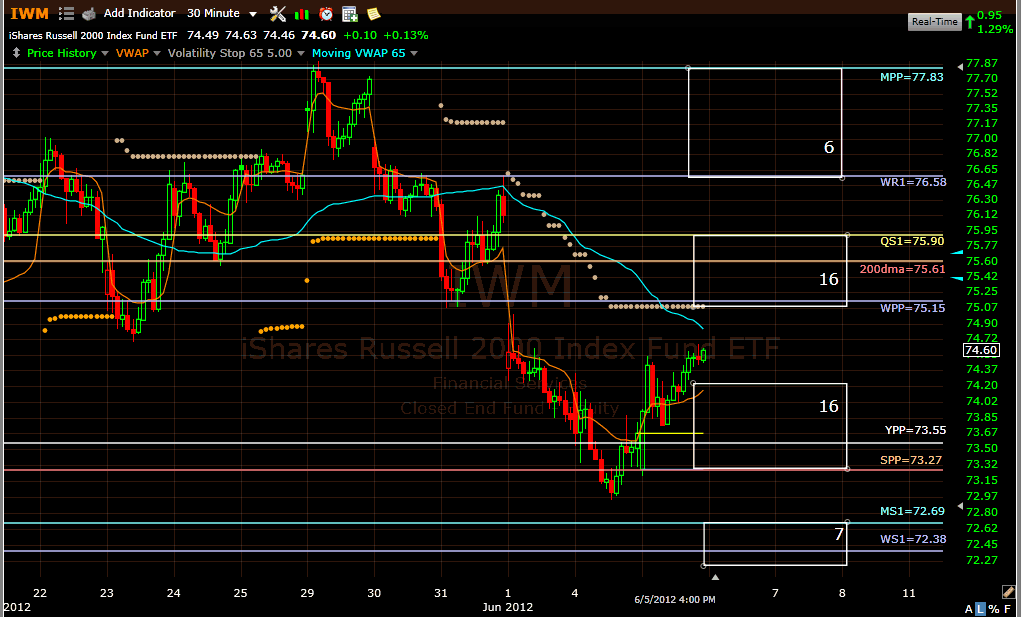Viewport: 1022px width, 617px height.
Task: Click the MPP=77.83 pivot label
Action: pyautogui.click(x=911, y=77)
